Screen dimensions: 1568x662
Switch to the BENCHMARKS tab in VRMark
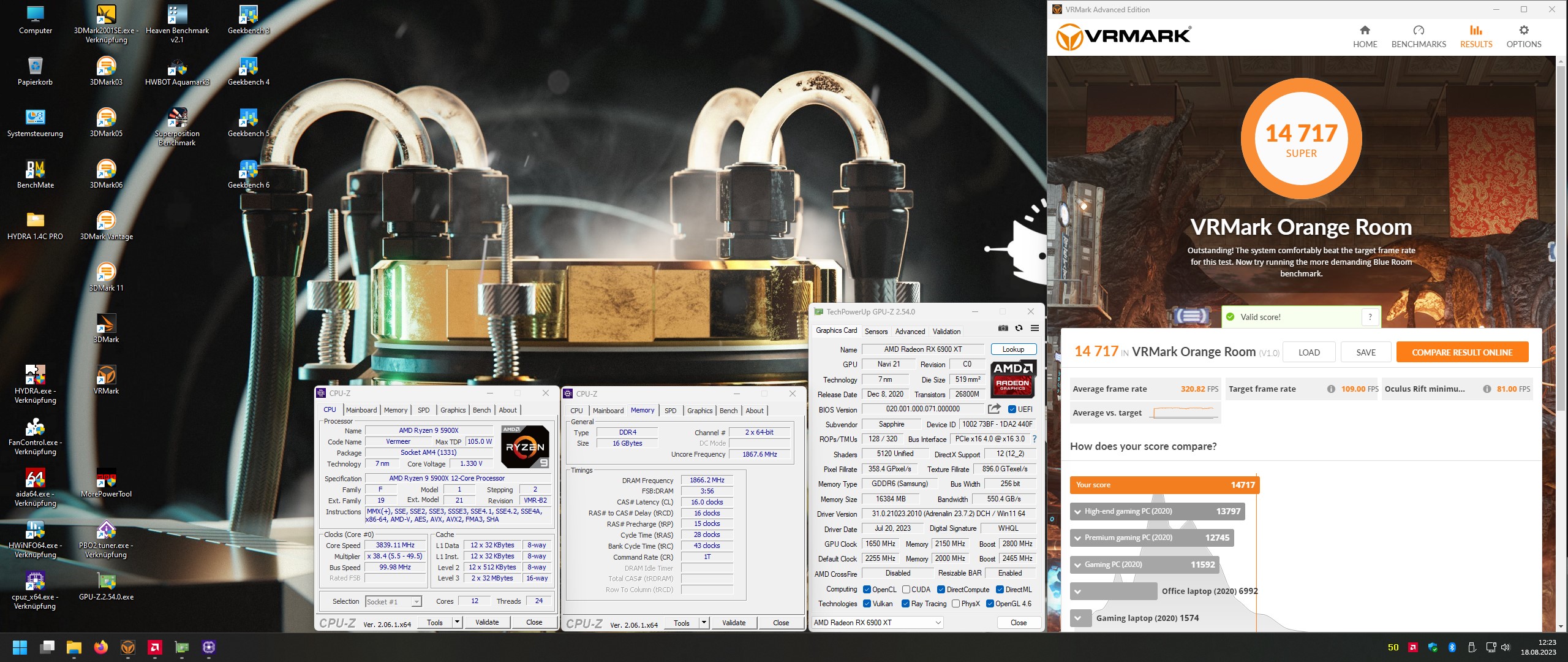tap(1419, 37)
